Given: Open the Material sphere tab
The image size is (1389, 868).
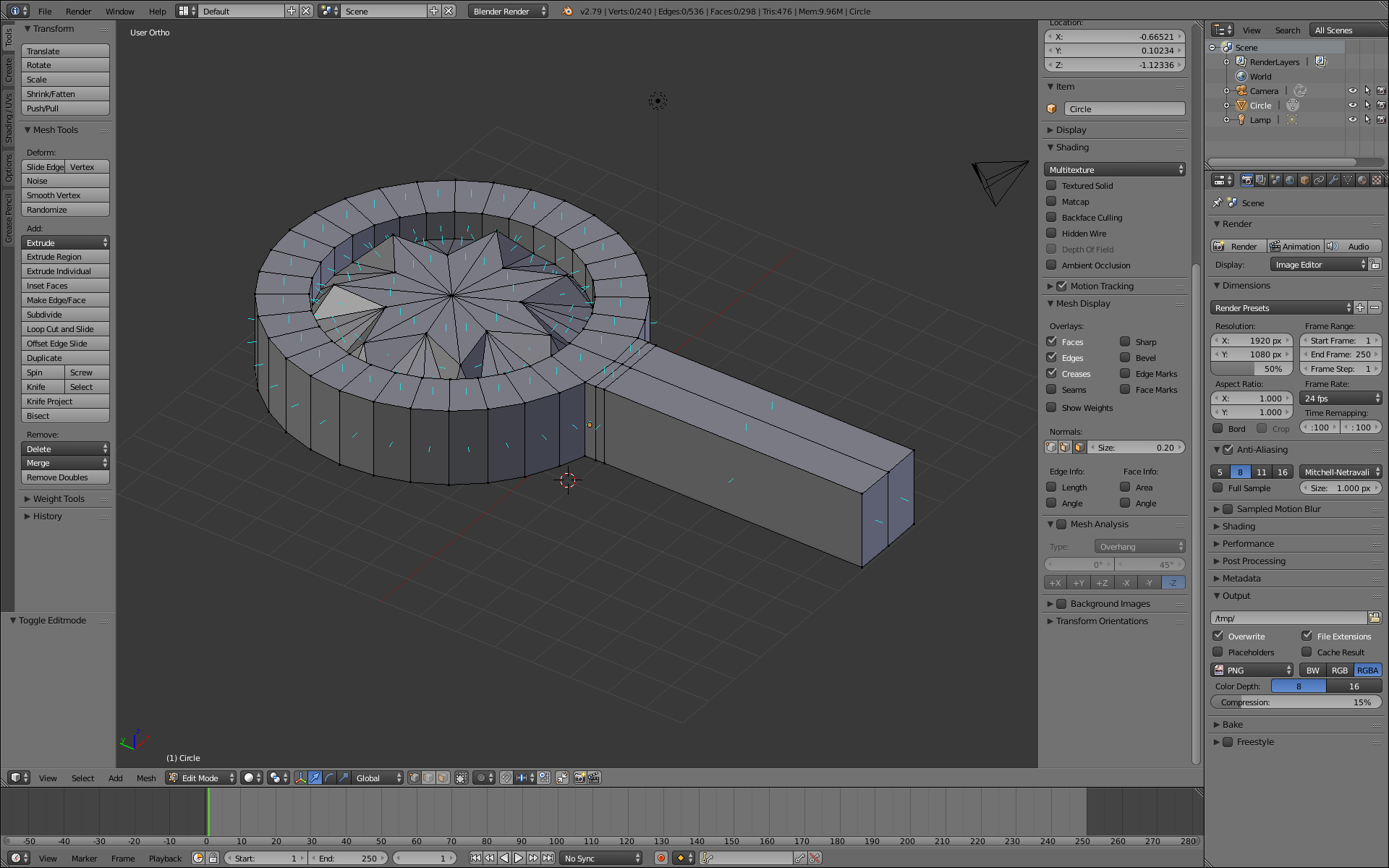Looking at the screenshot, I should pos(1362,180).
